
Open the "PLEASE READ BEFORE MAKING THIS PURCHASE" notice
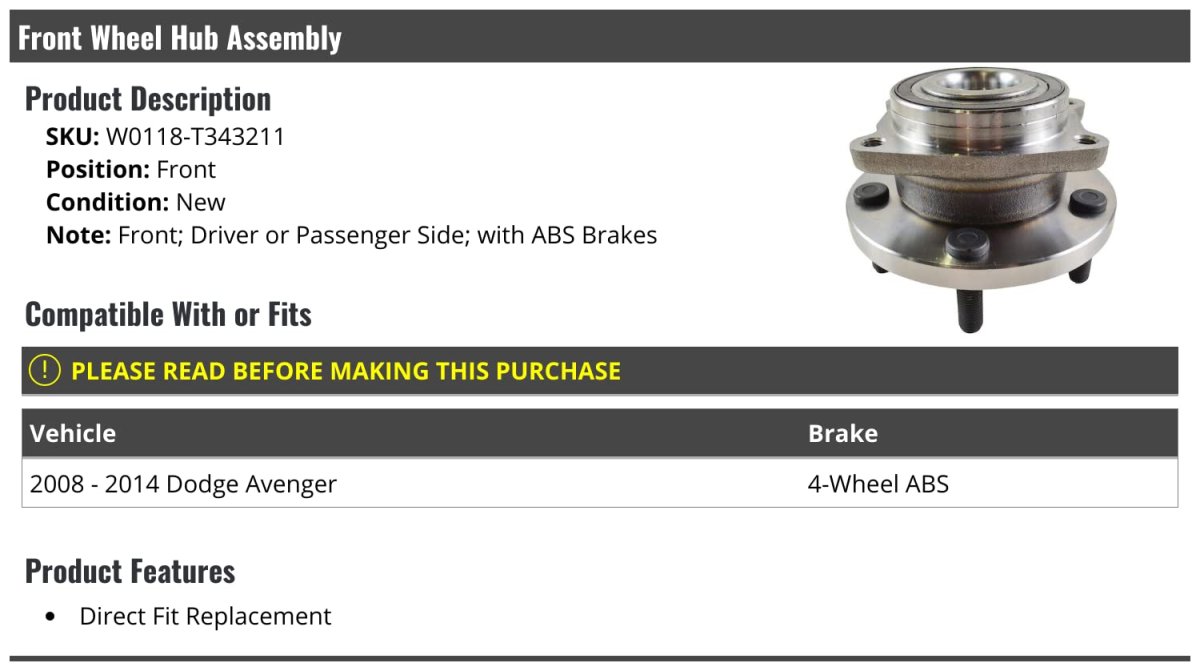346,371
